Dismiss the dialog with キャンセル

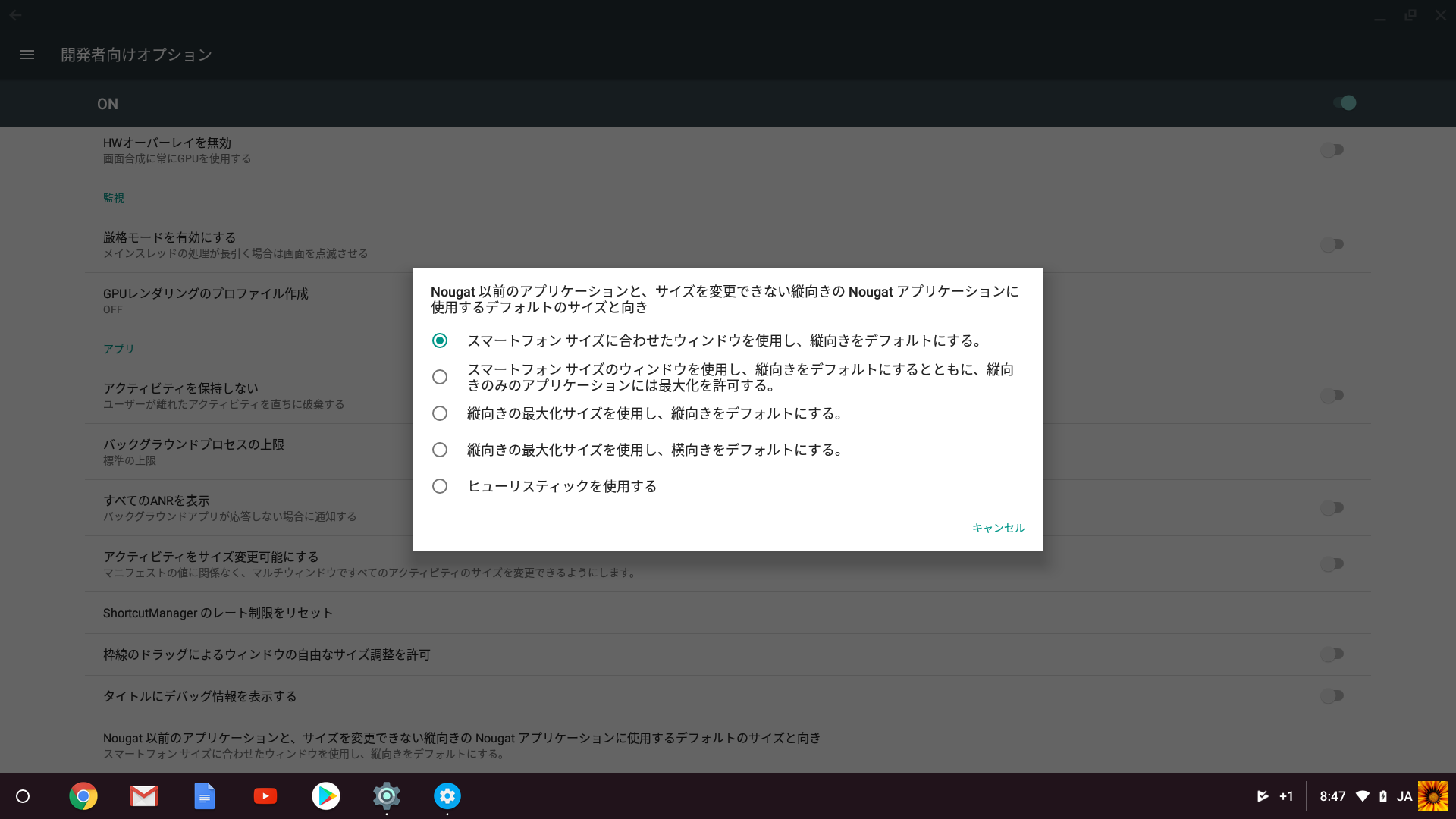pos(998,528)
